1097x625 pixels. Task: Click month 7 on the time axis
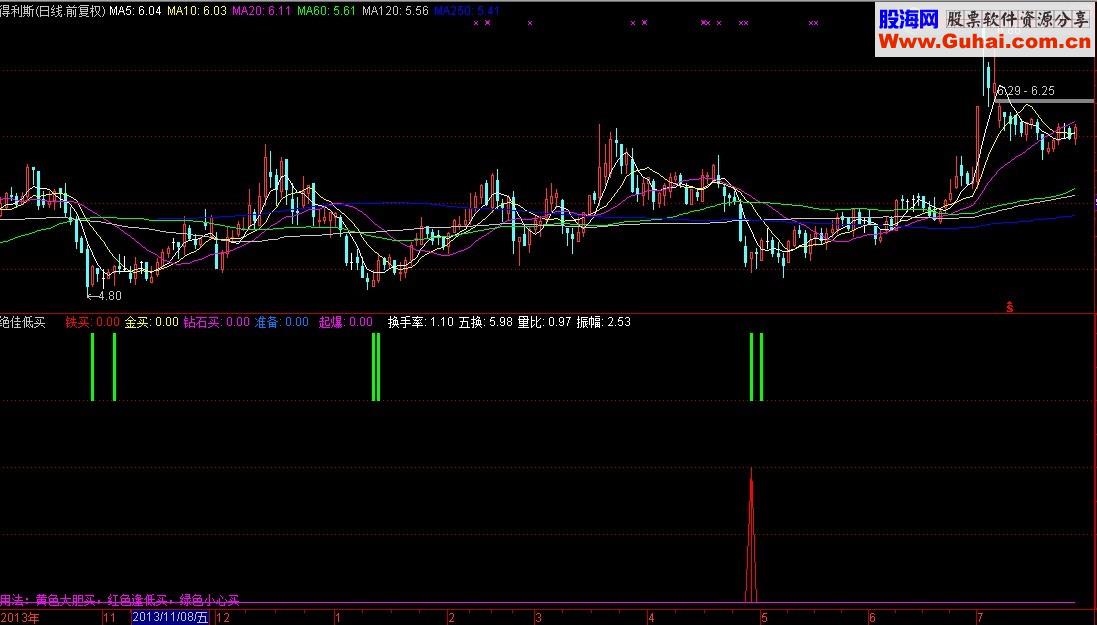coord(979,618)
